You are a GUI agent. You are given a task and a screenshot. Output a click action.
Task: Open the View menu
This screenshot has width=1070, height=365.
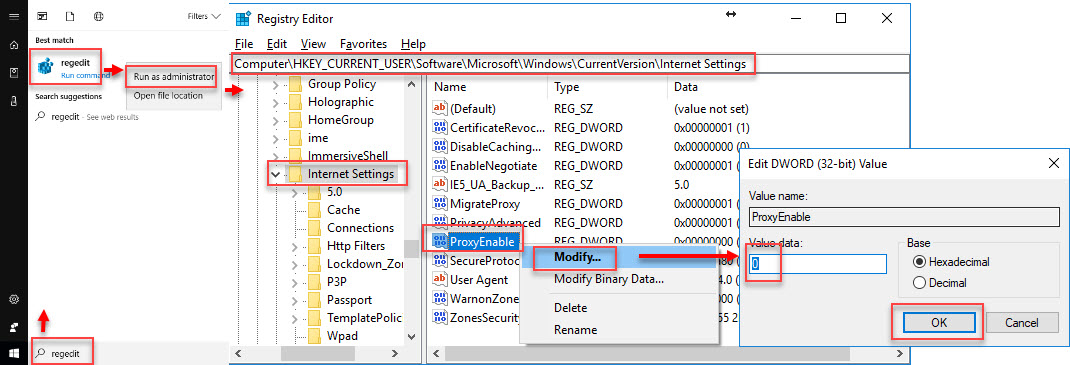[x=313, y=44]
